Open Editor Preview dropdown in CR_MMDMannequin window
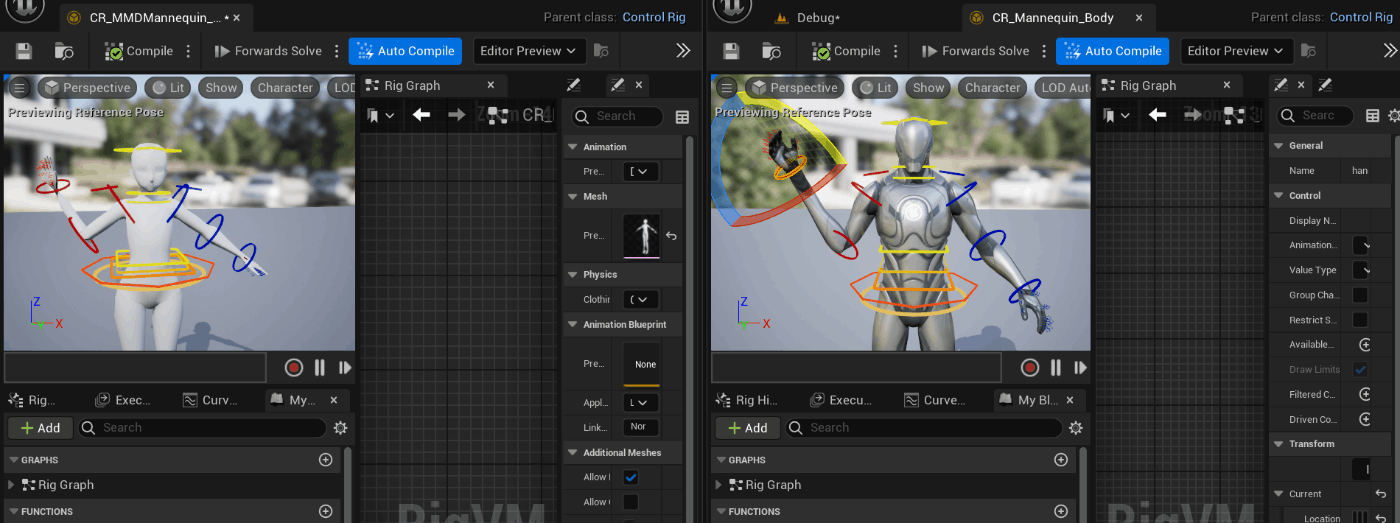 (x=529, y=51)
